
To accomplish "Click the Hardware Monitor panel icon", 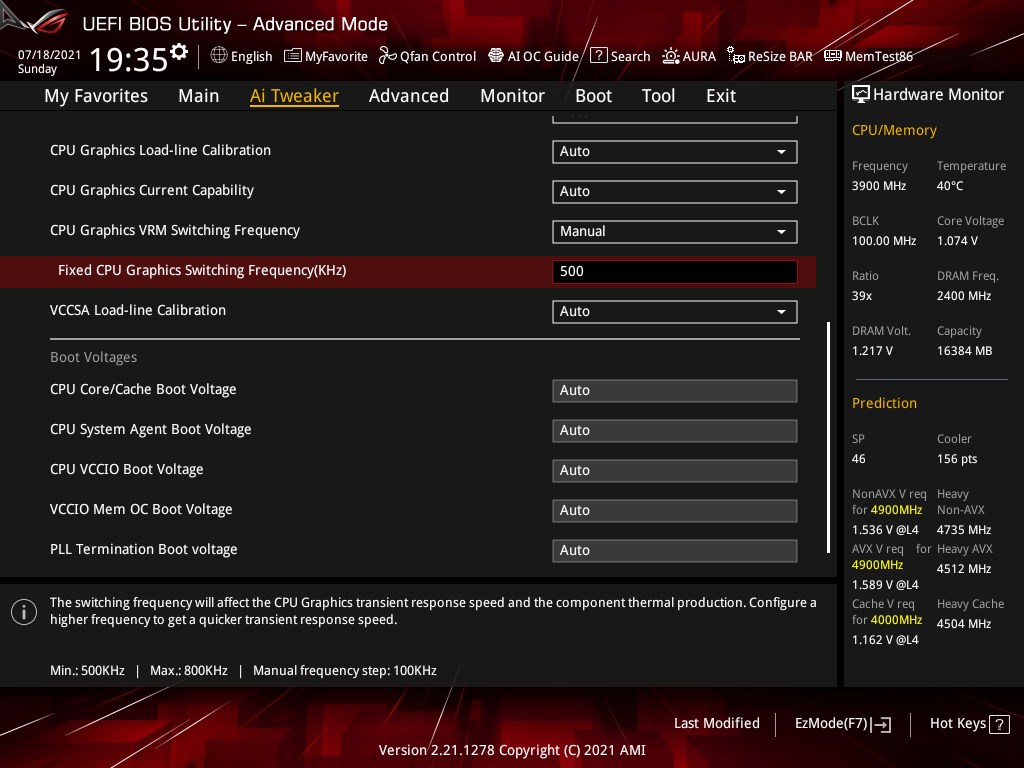I will (862, 93).
